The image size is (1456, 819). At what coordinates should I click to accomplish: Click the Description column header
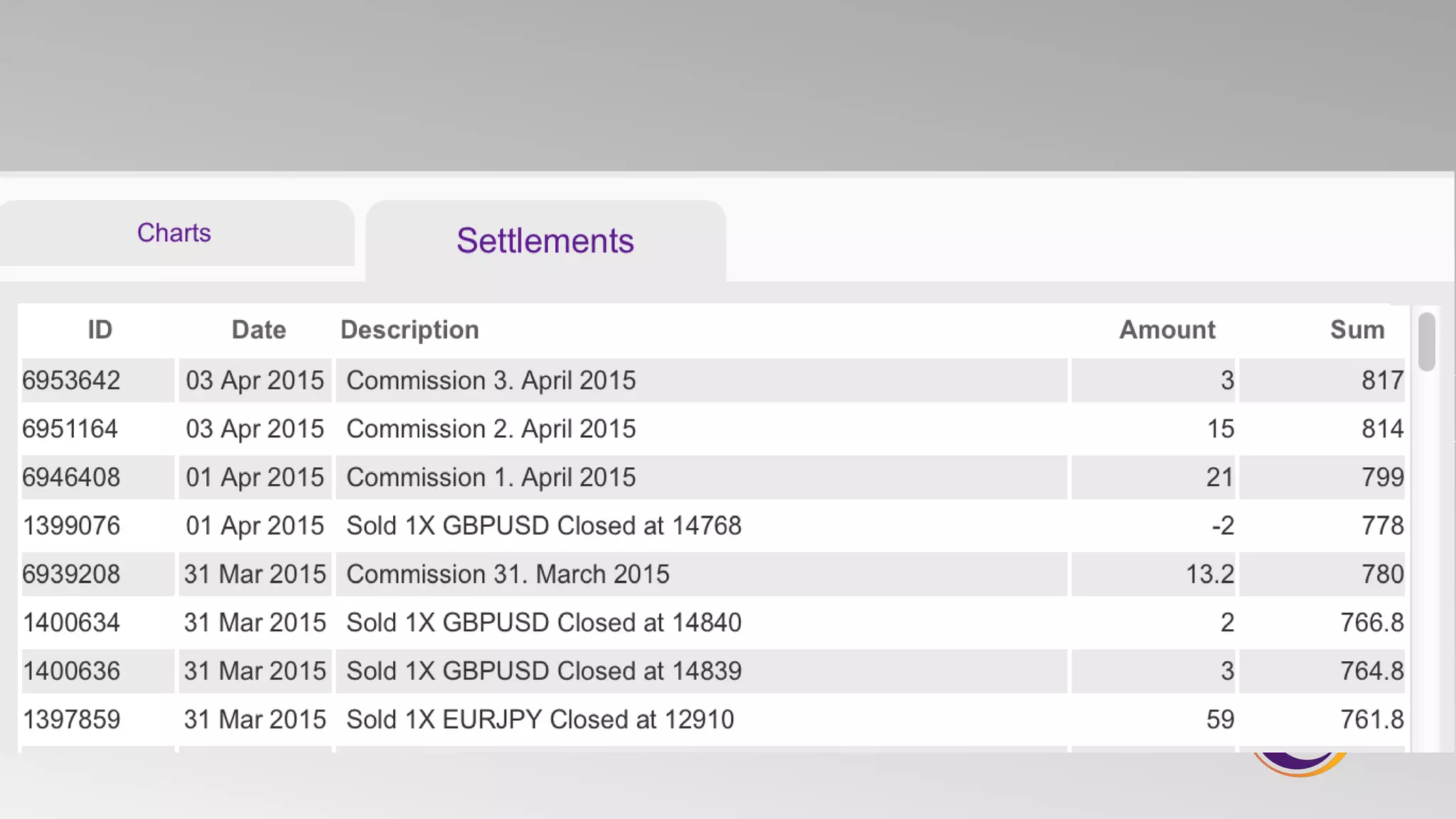click(409, 330)
